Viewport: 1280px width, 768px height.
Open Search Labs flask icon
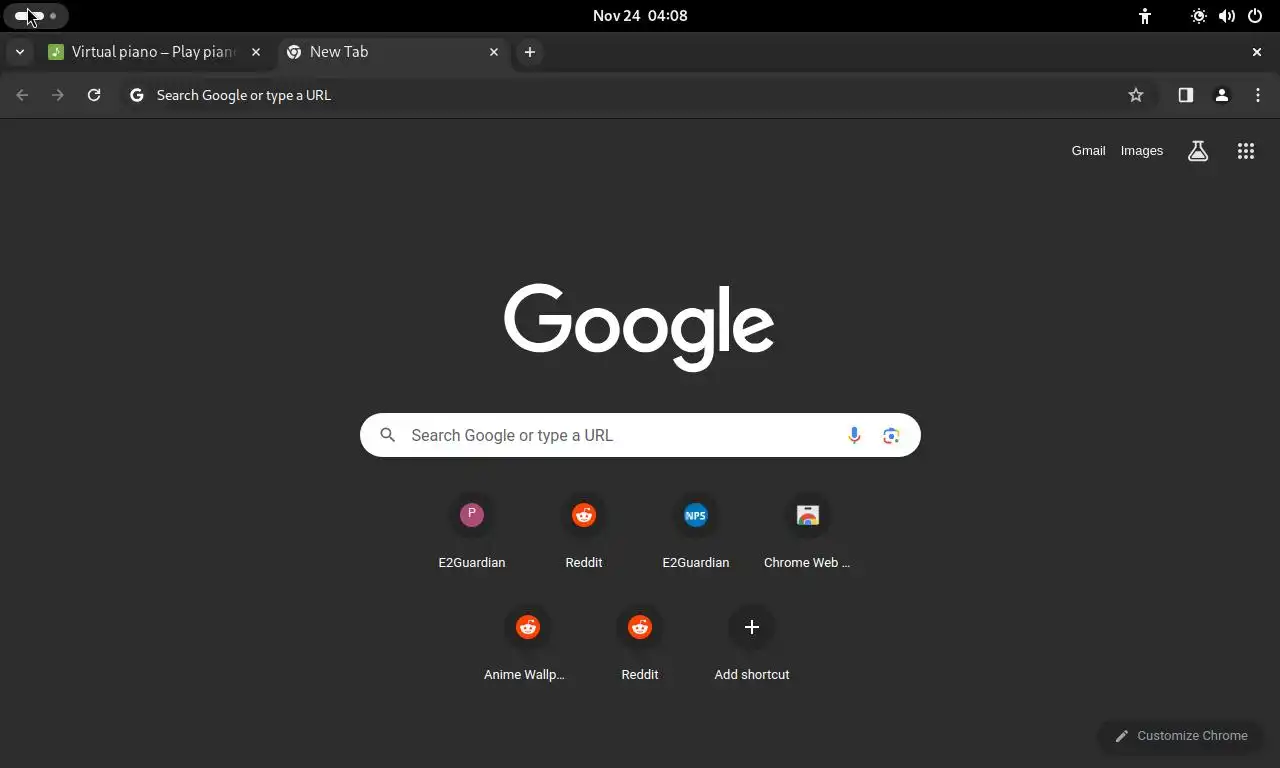[x=1198, y=151]
